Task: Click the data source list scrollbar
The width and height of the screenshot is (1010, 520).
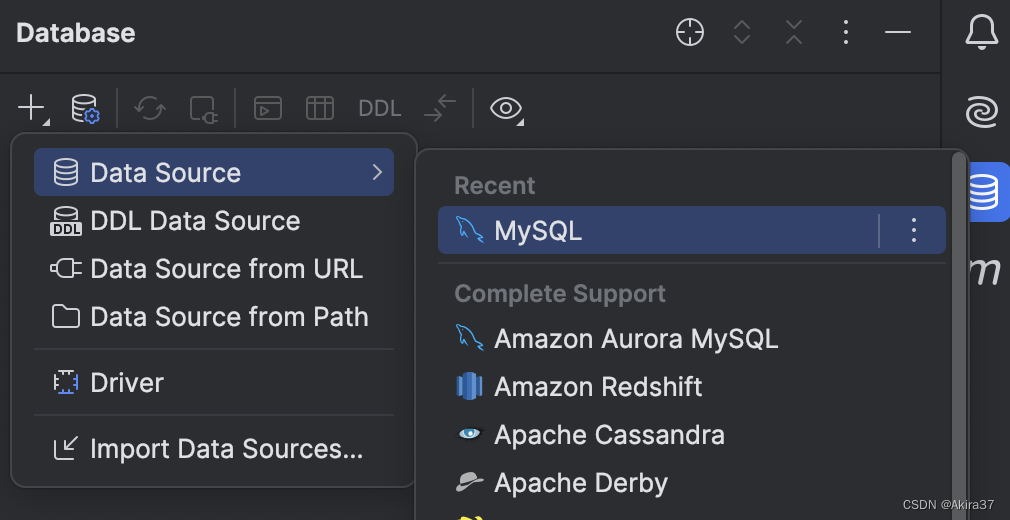Action: point(959,335)
